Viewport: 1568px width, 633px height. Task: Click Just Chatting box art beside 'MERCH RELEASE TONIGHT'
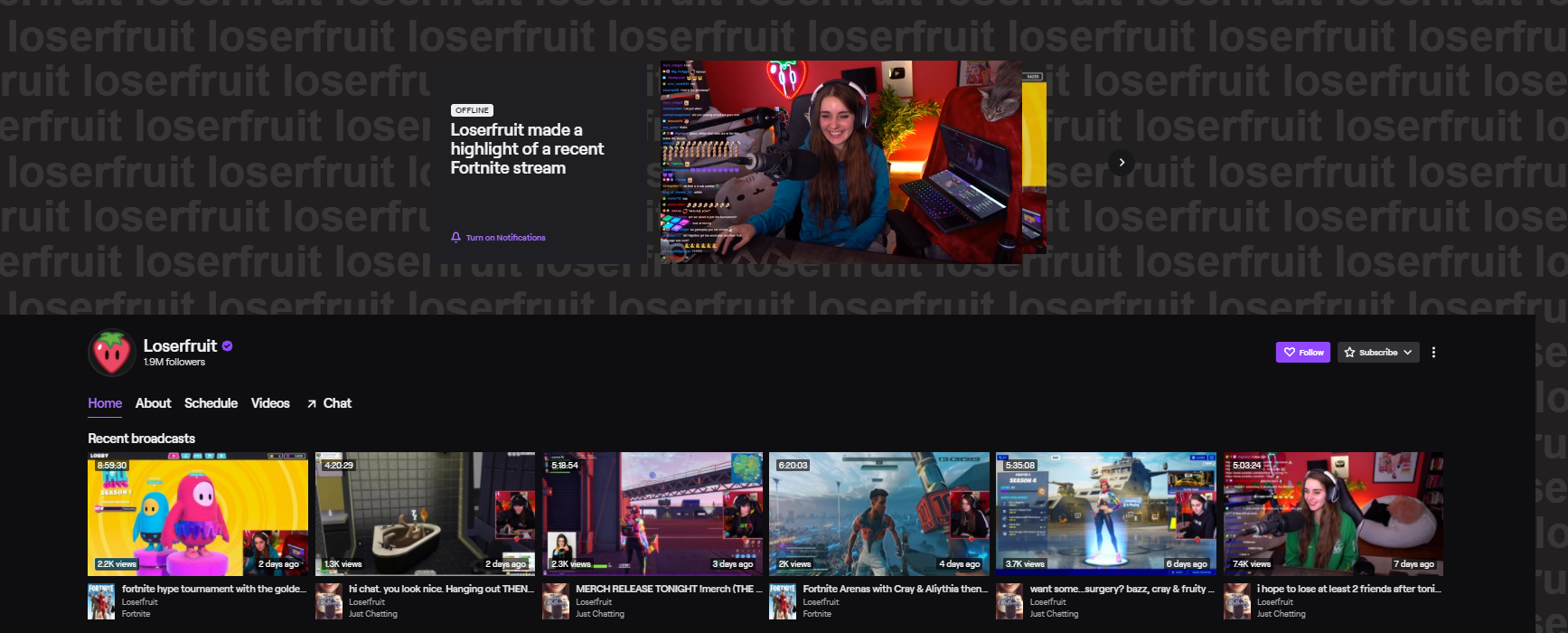click(556, 601)
